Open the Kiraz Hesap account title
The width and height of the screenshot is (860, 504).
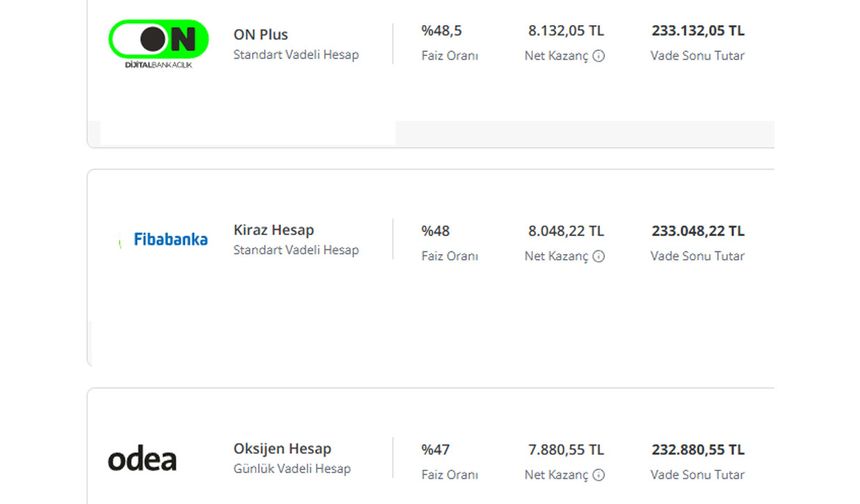273,230
